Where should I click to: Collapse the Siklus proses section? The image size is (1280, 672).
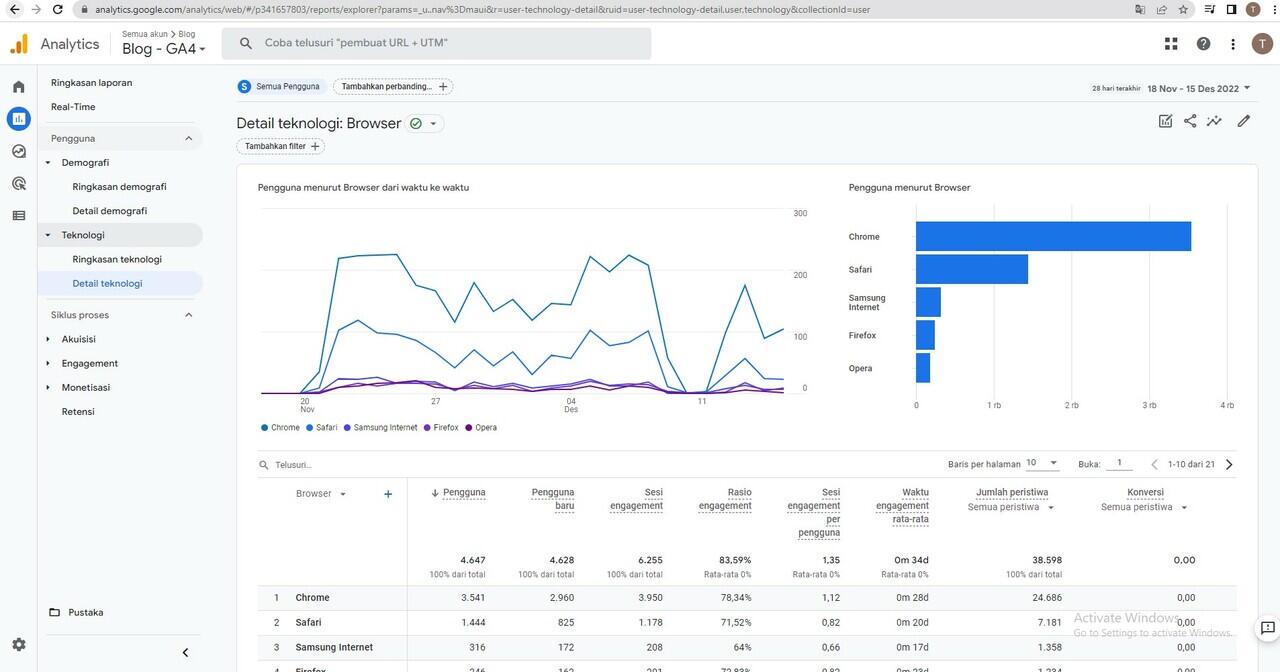pyautogui.click(x=189, y=315)
